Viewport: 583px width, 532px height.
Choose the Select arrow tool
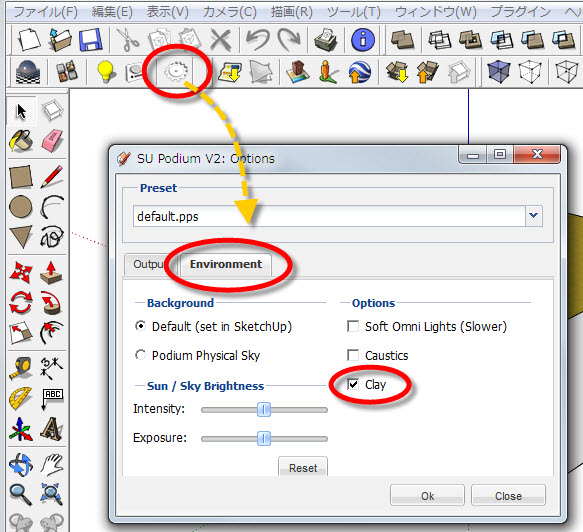tap(21, 111)
